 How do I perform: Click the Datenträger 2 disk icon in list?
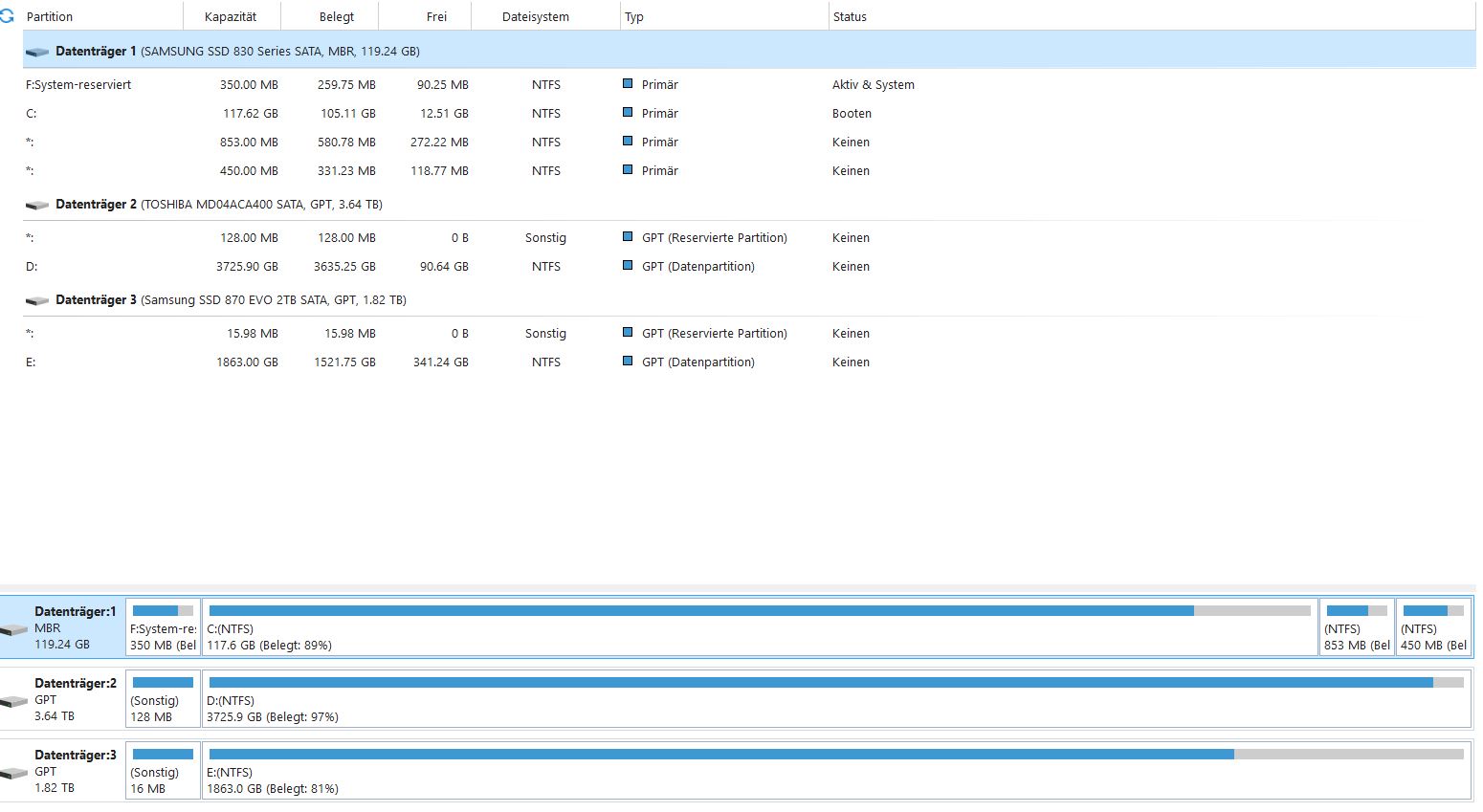(37, 205)
